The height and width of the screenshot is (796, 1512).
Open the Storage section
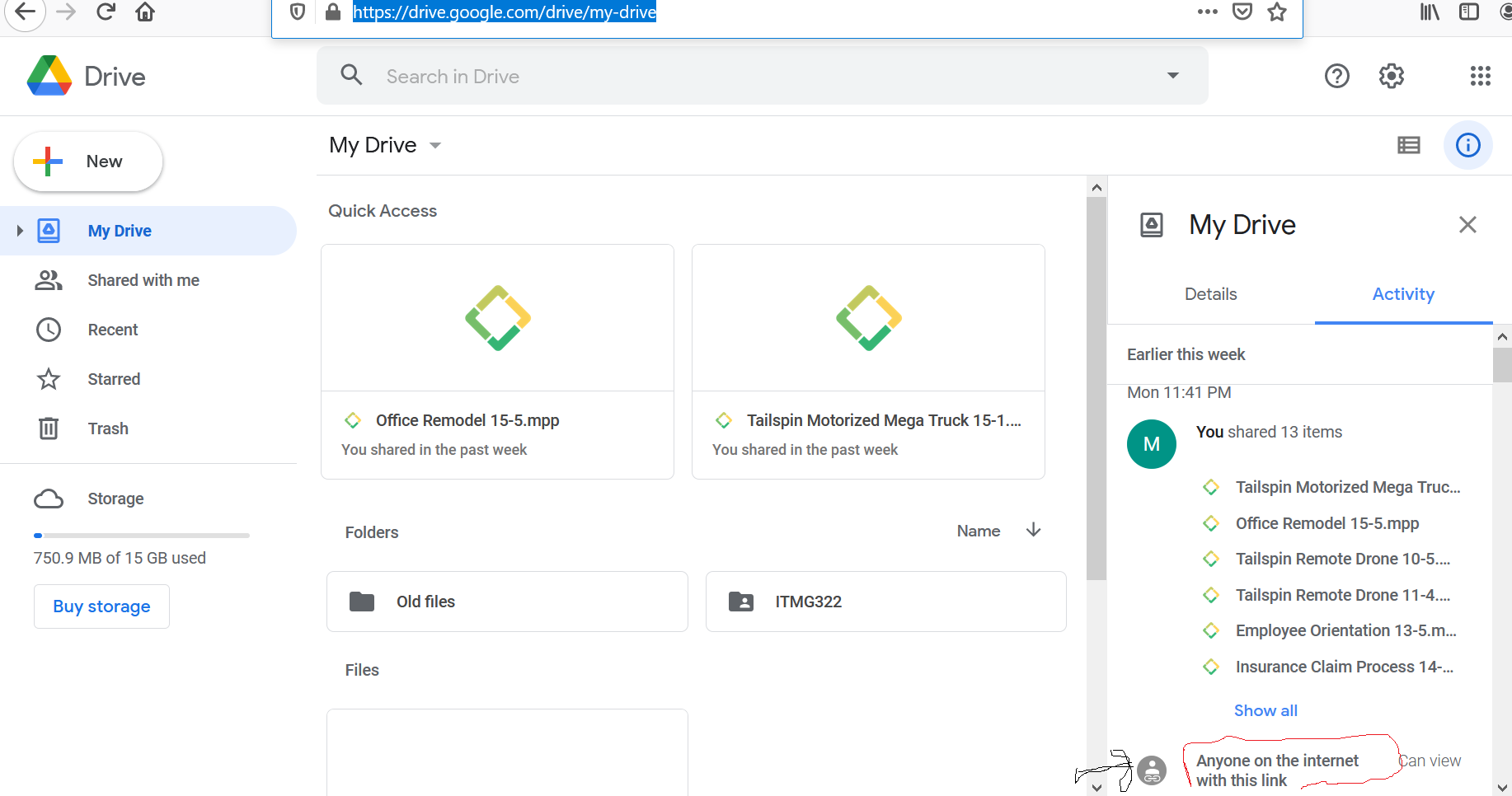148,499
